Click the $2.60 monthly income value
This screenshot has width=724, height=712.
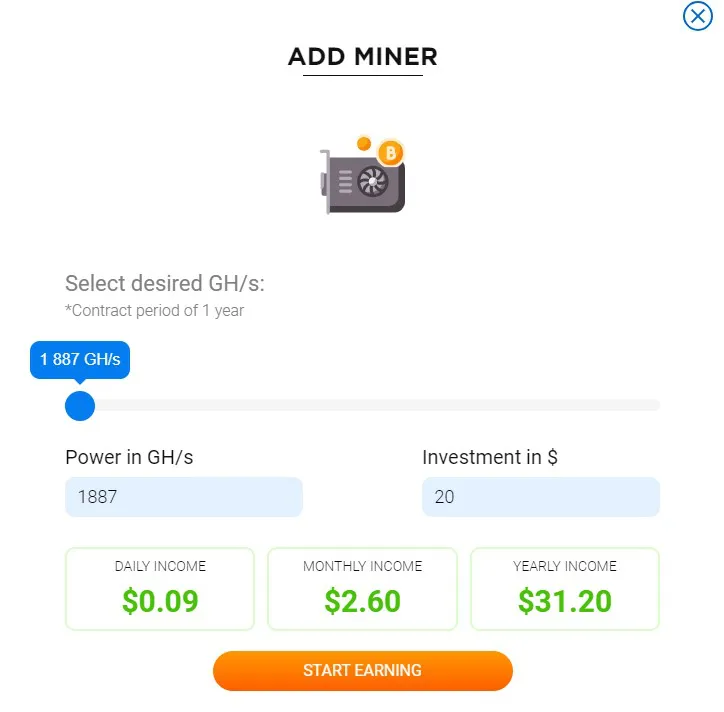(x=362, y=601)
